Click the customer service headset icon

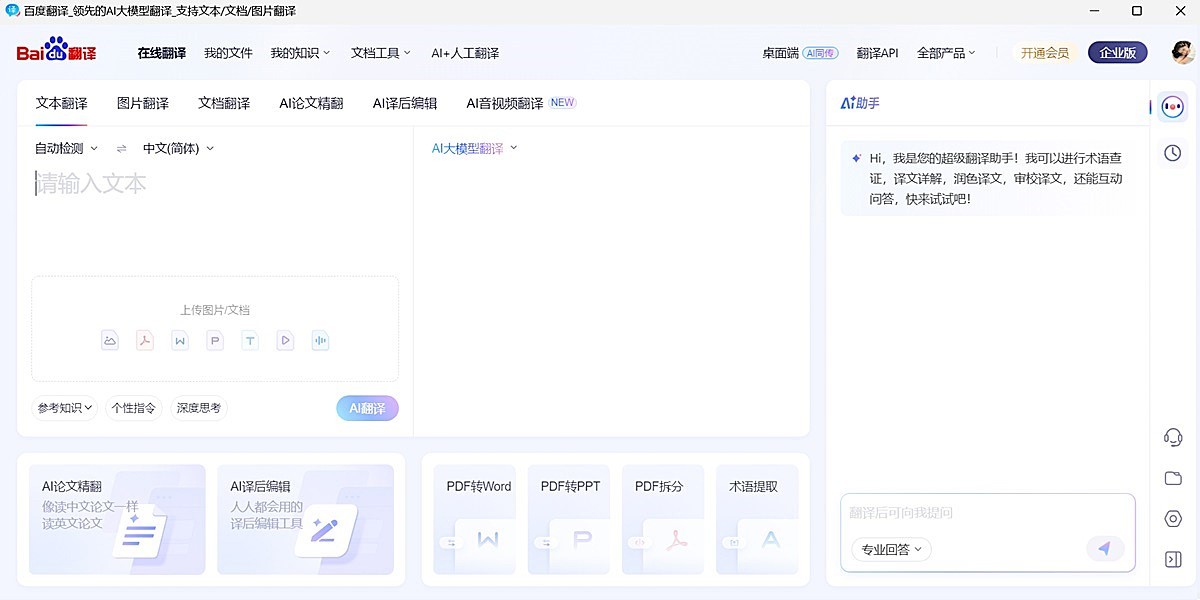tap(1171, 436)
